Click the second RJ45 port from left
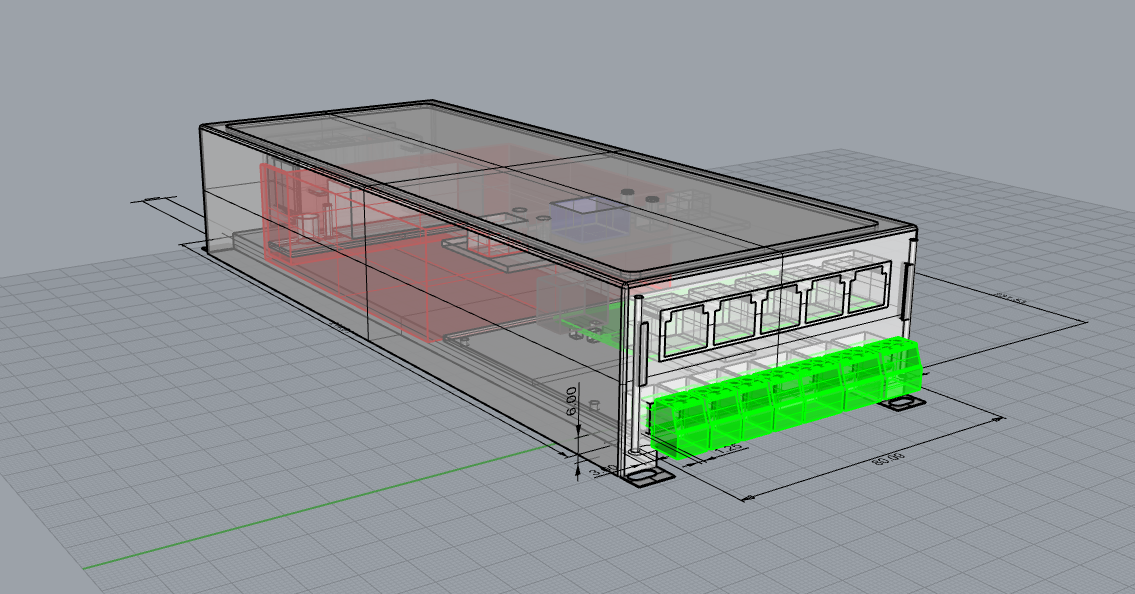The image size is (1135, 594). (x=734, y=318)
